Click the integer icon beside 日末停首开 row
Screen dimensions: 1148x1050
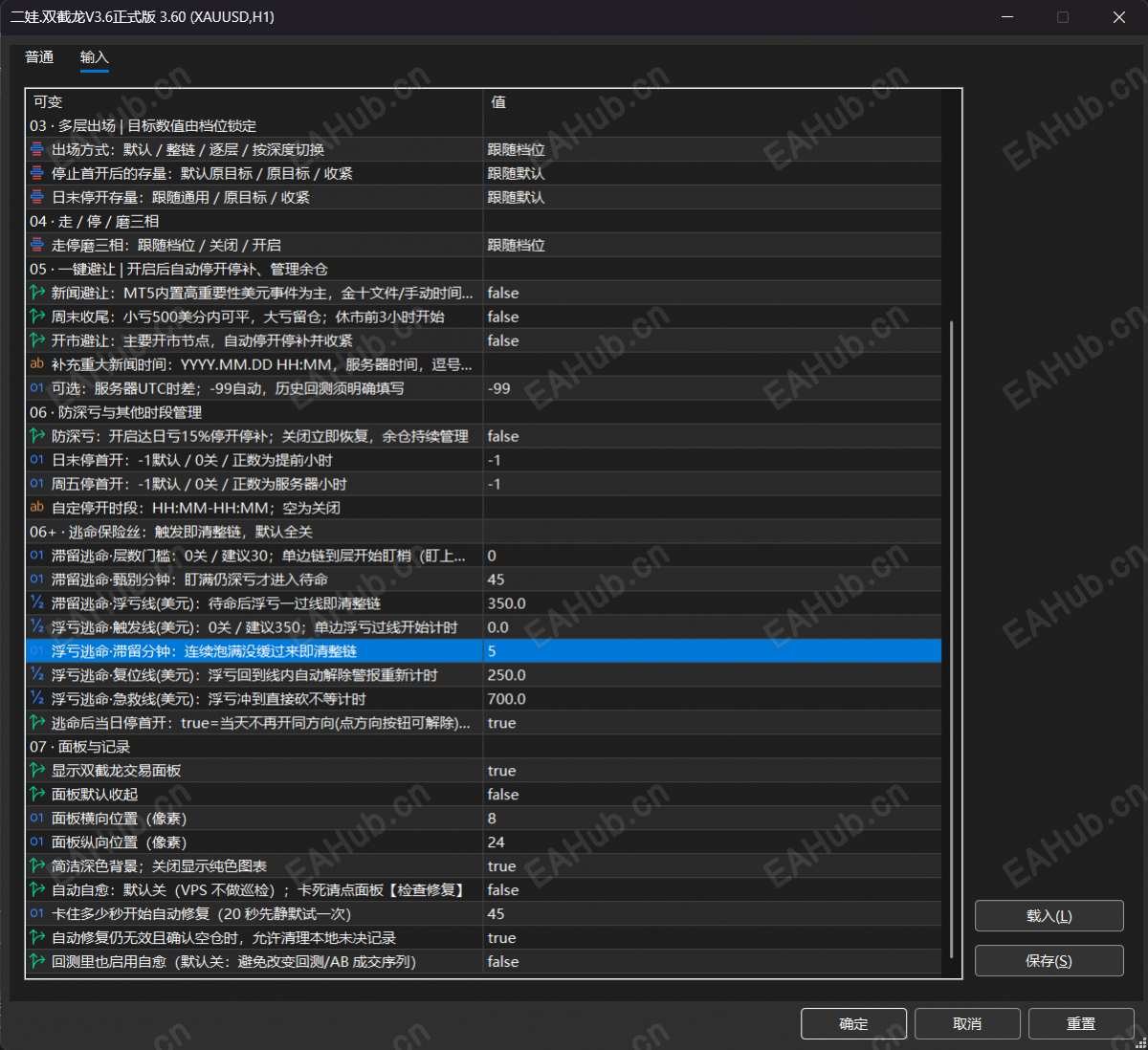click(37, 460)
